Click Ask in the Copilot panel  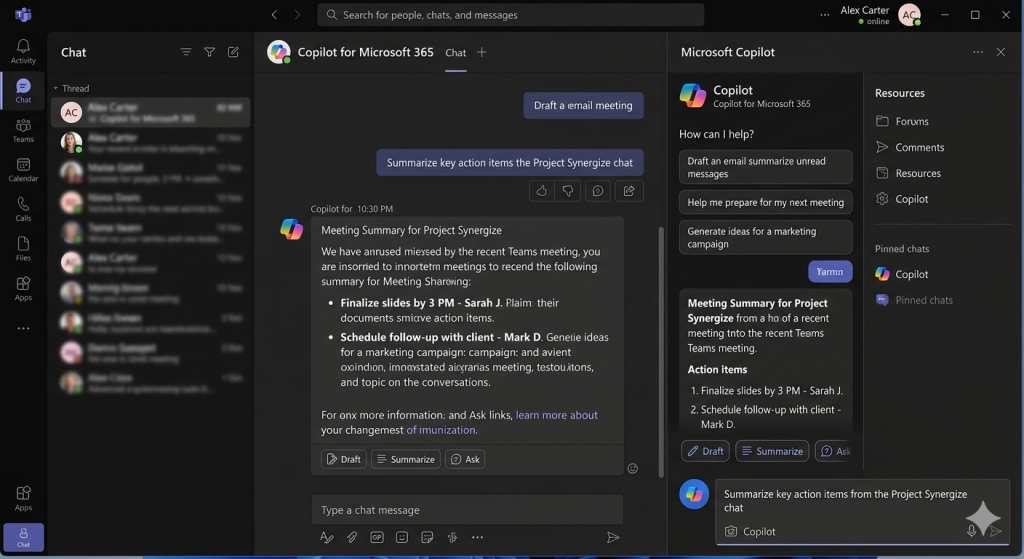(x=835, y=451)
